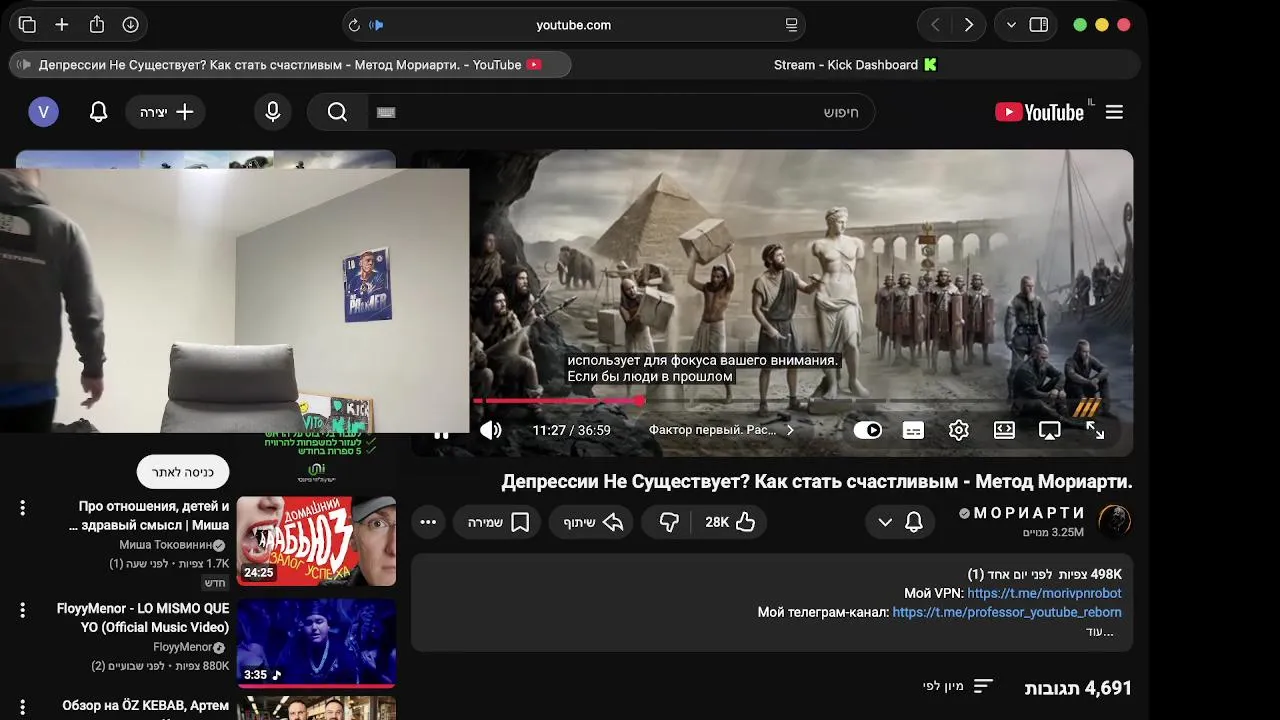Click the youtube.com address bar
Viewport: 1280px width, 720px height.
[x=573, y=25]
